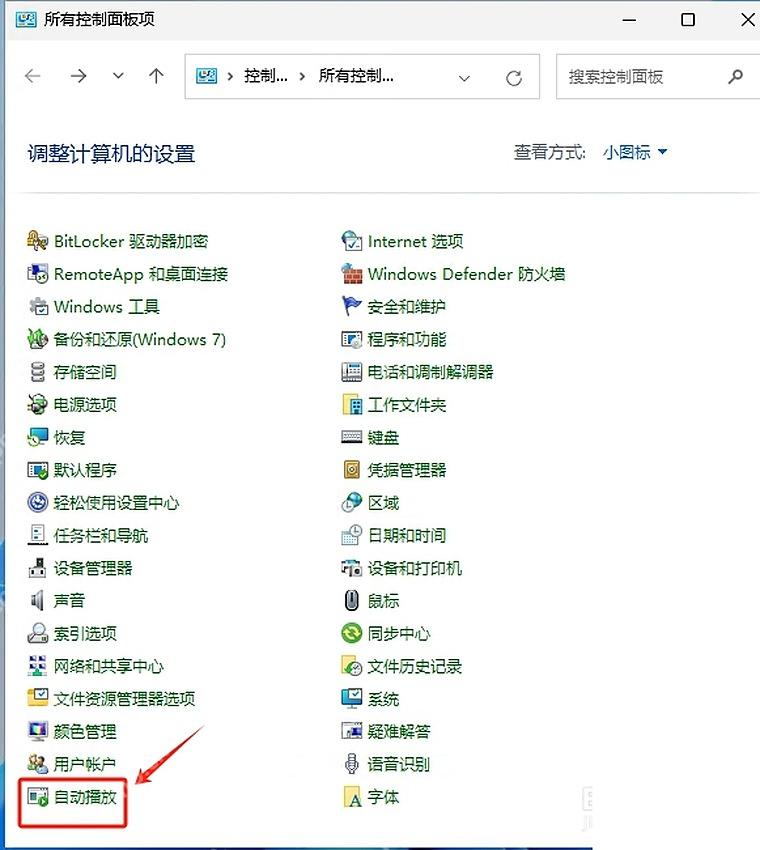Click the 工作文件夹 icon

click(x=351, y=404)
